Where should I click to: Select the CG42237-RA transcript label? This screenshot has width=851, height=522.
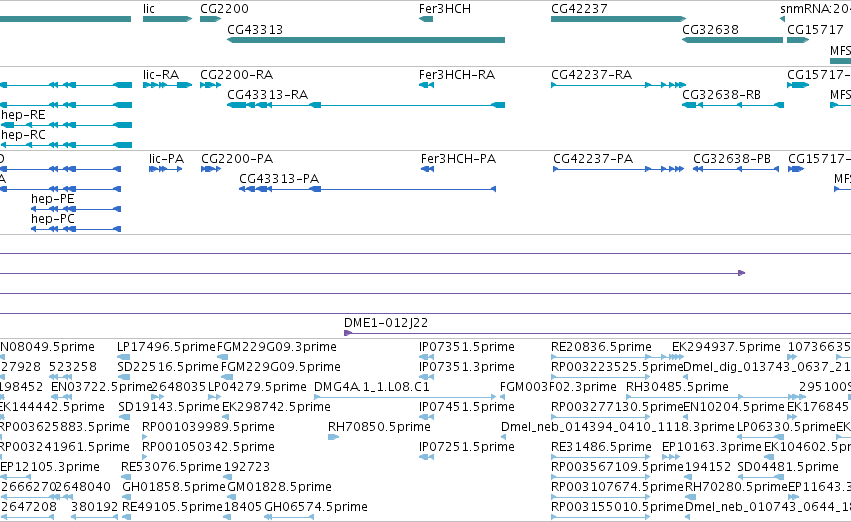click(592, 74)
